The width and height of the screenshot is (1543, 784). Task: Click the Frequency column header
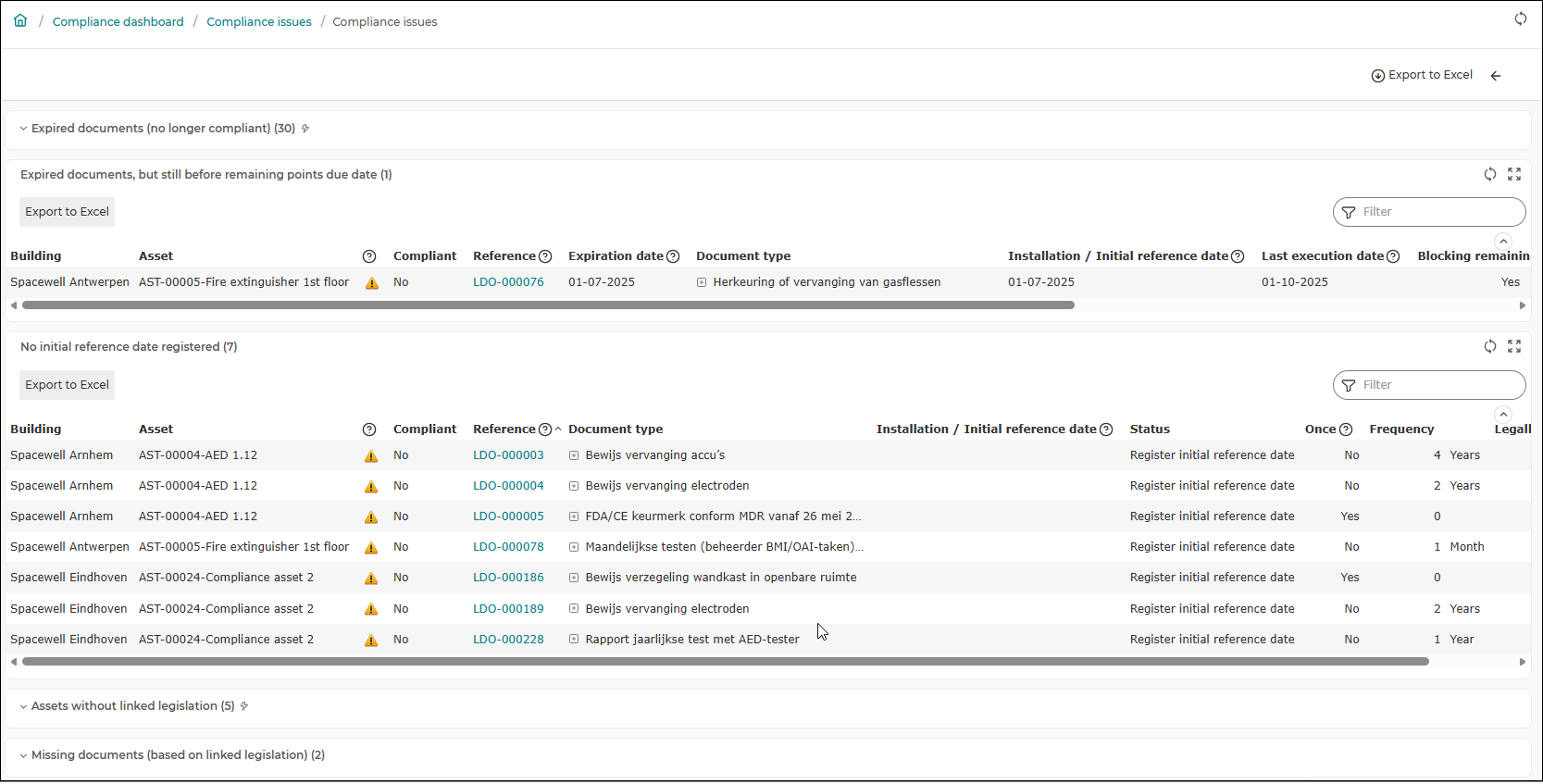[x=1401, y=429]
